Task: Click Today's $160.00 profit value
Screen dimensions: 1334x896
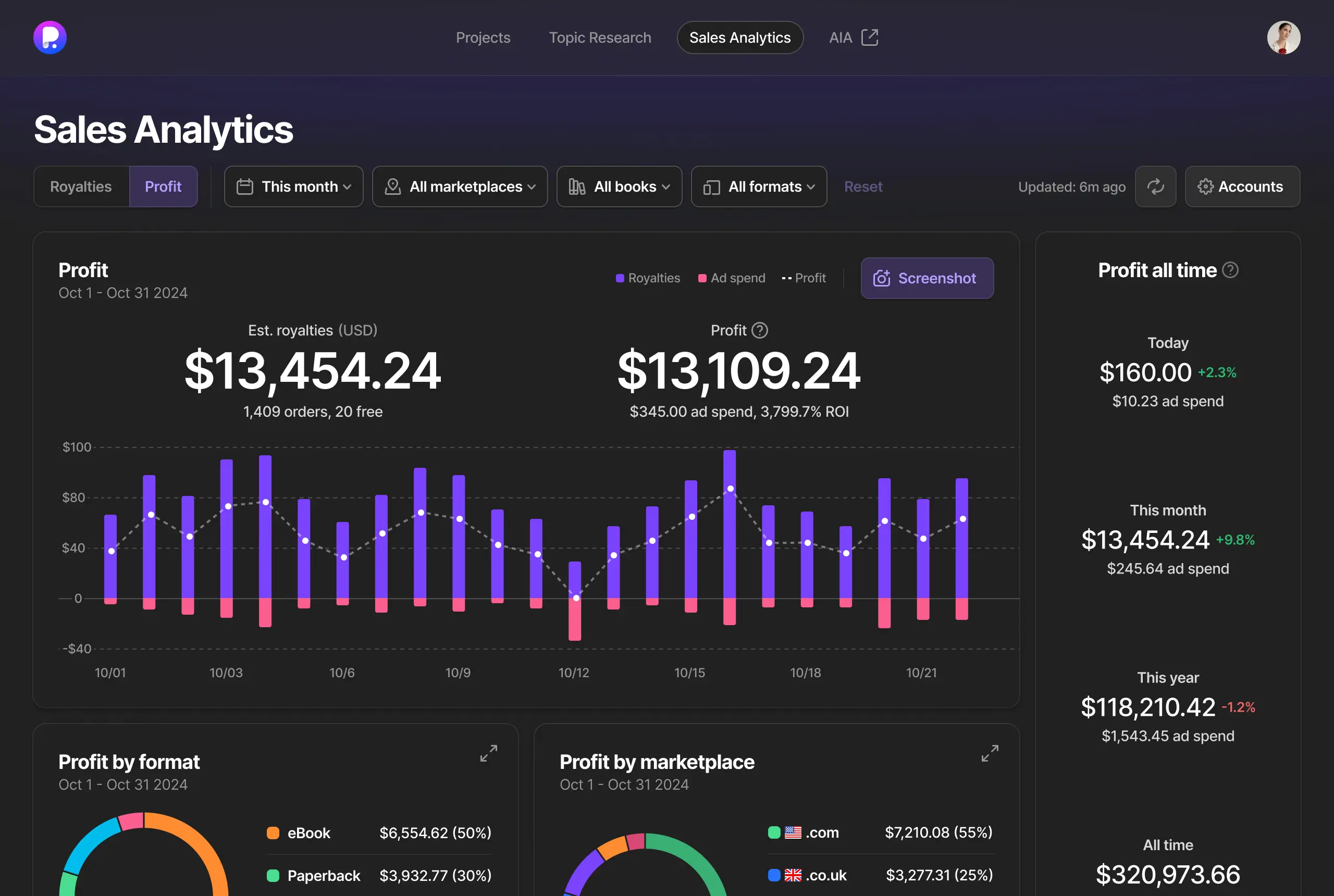Action: pos(1145,372)
